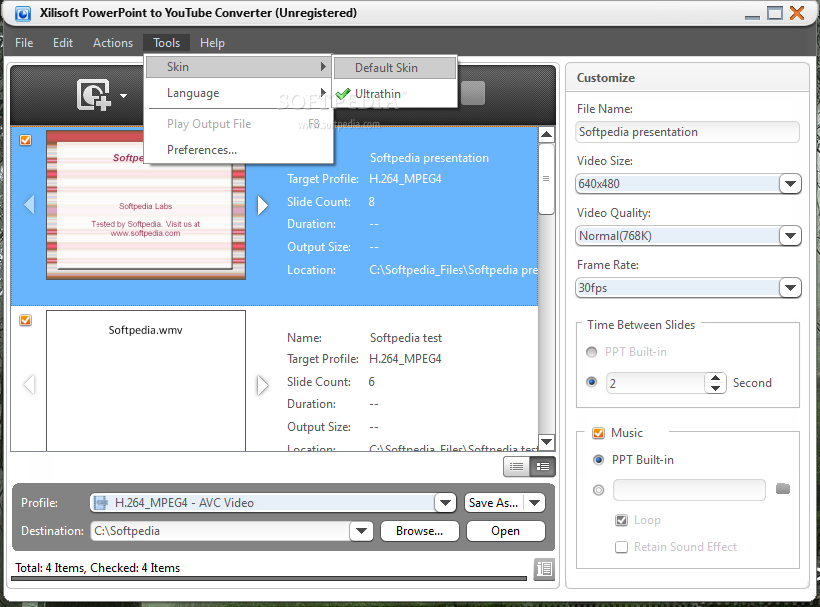The image size is (820, 607).
Task: Click the Add PowerPoint file icon
Action: pyautogui.click(x=94, y=95)
